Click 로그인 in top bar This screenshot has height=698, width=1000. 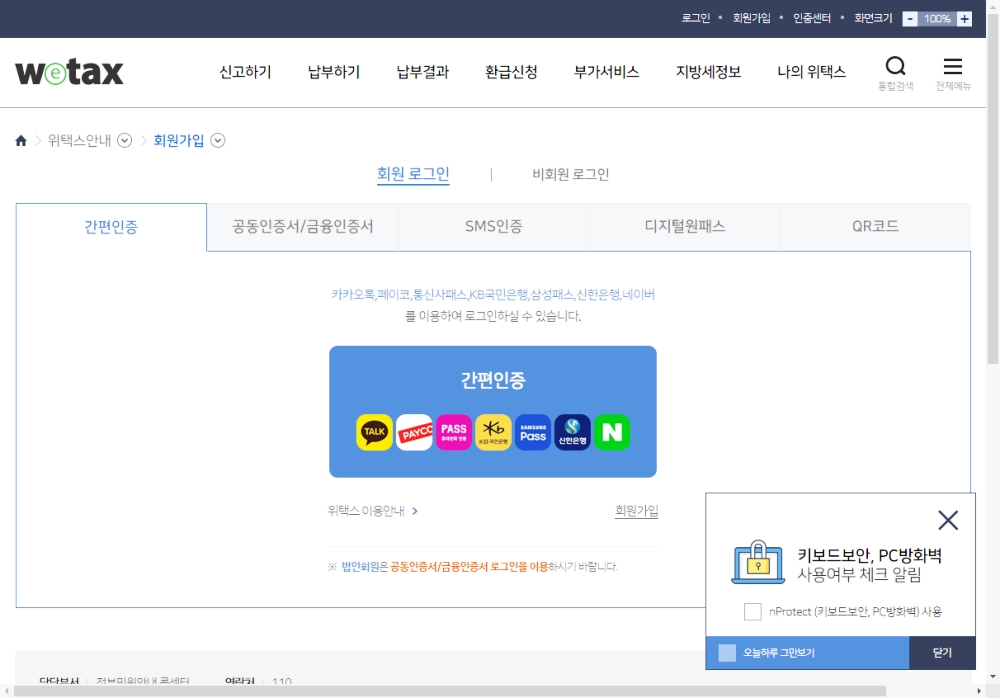695,19
